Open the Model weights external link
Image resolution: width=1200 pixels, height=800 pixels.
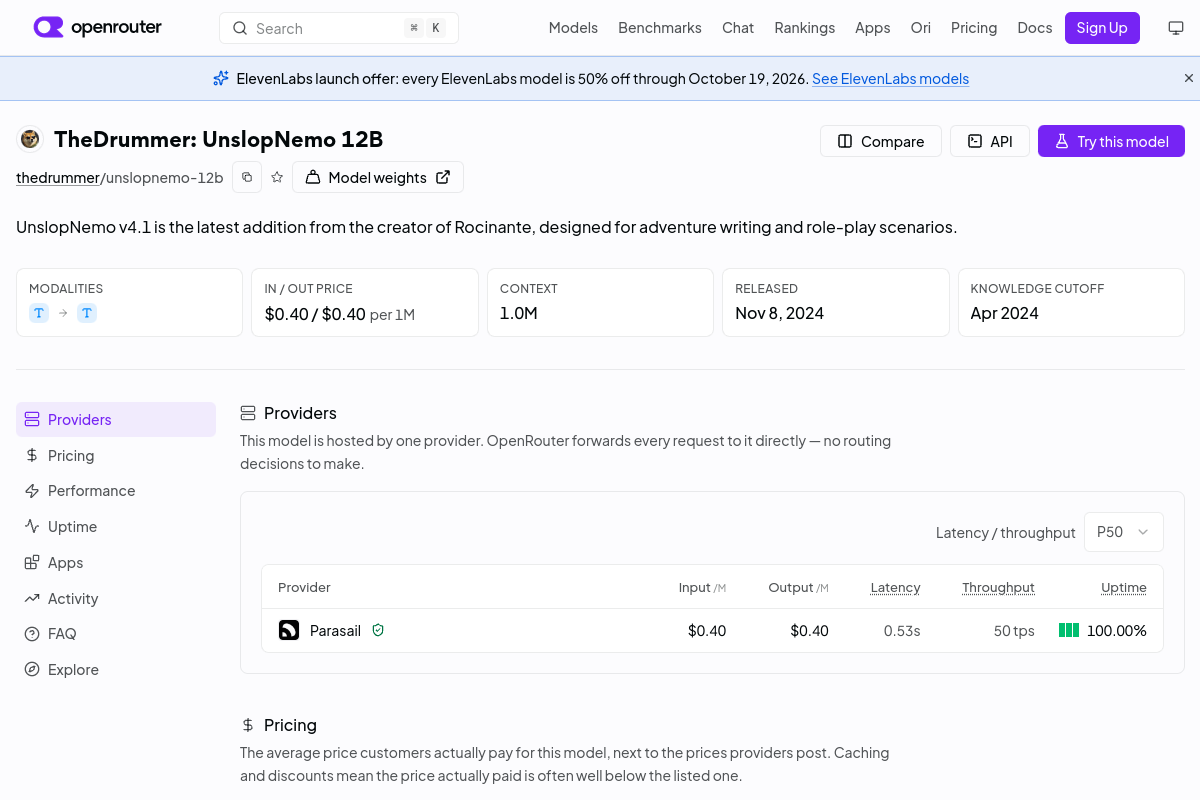[378, 177]
